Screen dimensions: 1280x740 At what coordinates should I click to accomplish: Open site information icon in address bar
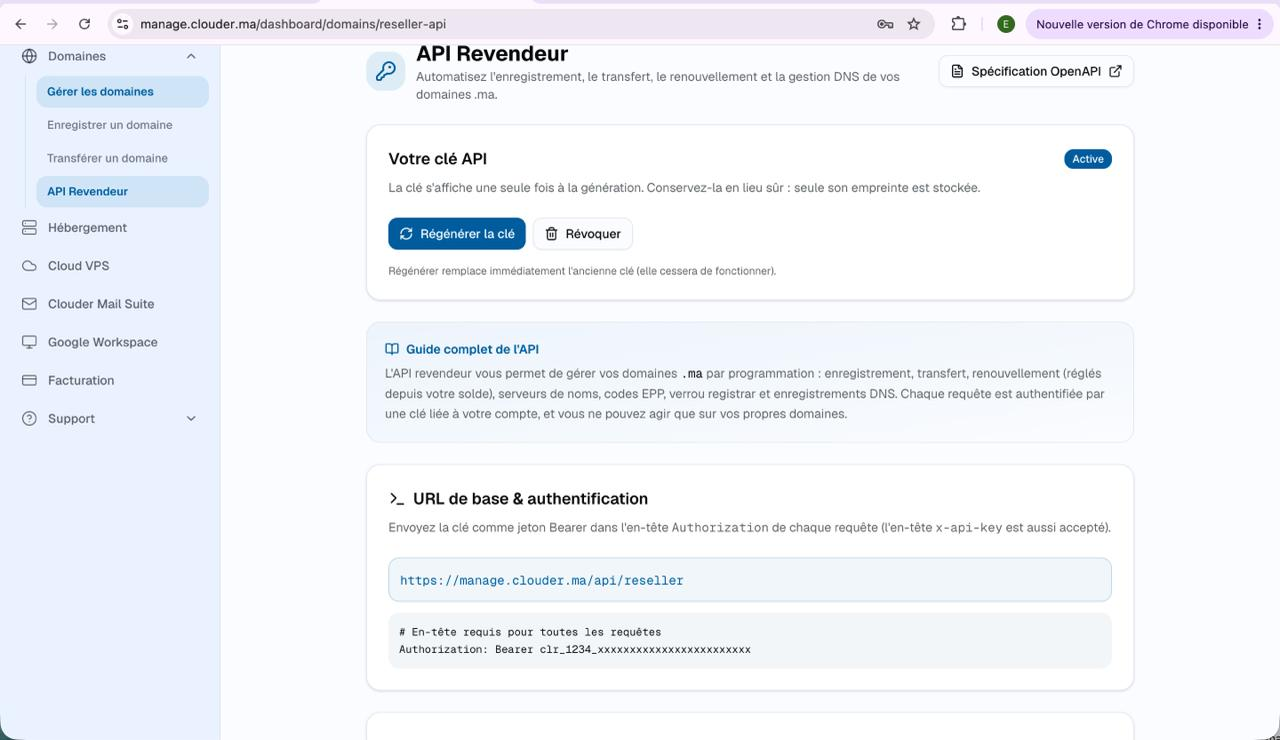122,24
